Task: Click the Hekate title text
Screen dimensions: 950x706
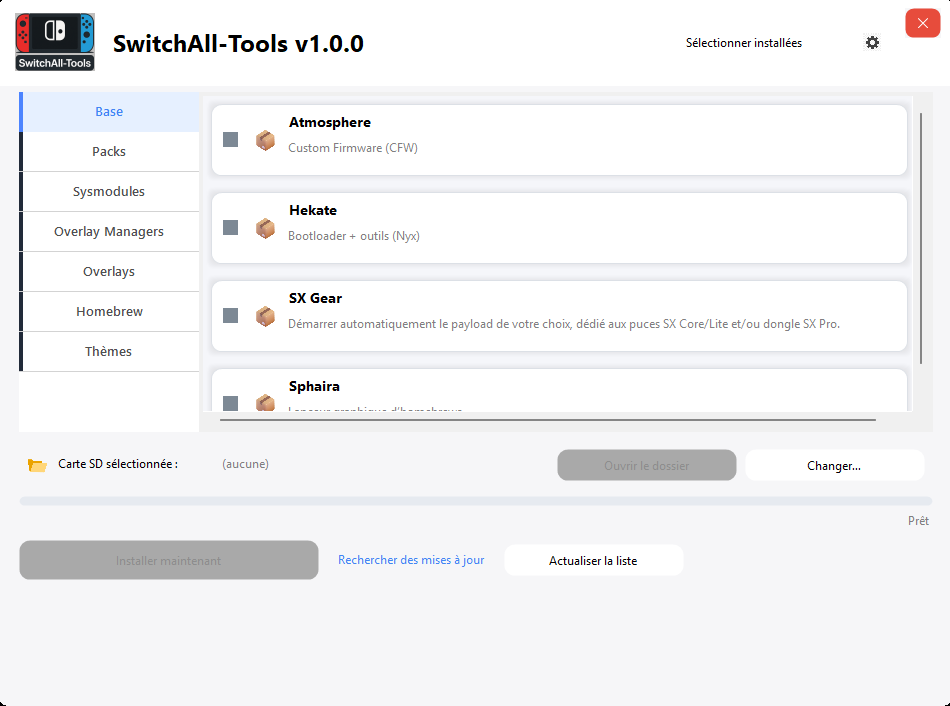Action: click(313, 210)
